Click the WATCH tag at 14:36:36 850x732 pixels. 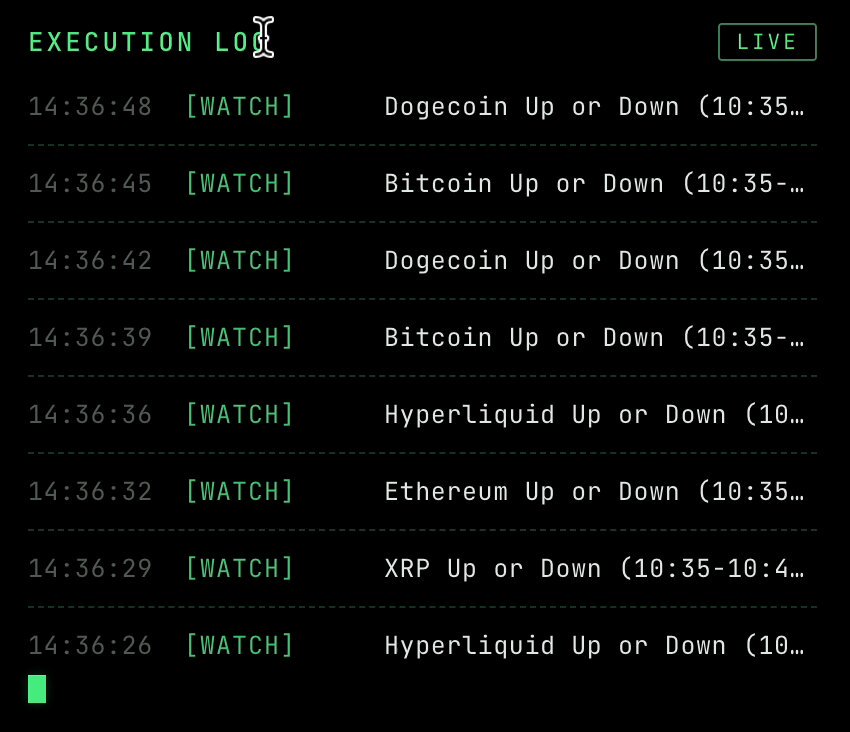pyautogui.click(x=240, y=414)
